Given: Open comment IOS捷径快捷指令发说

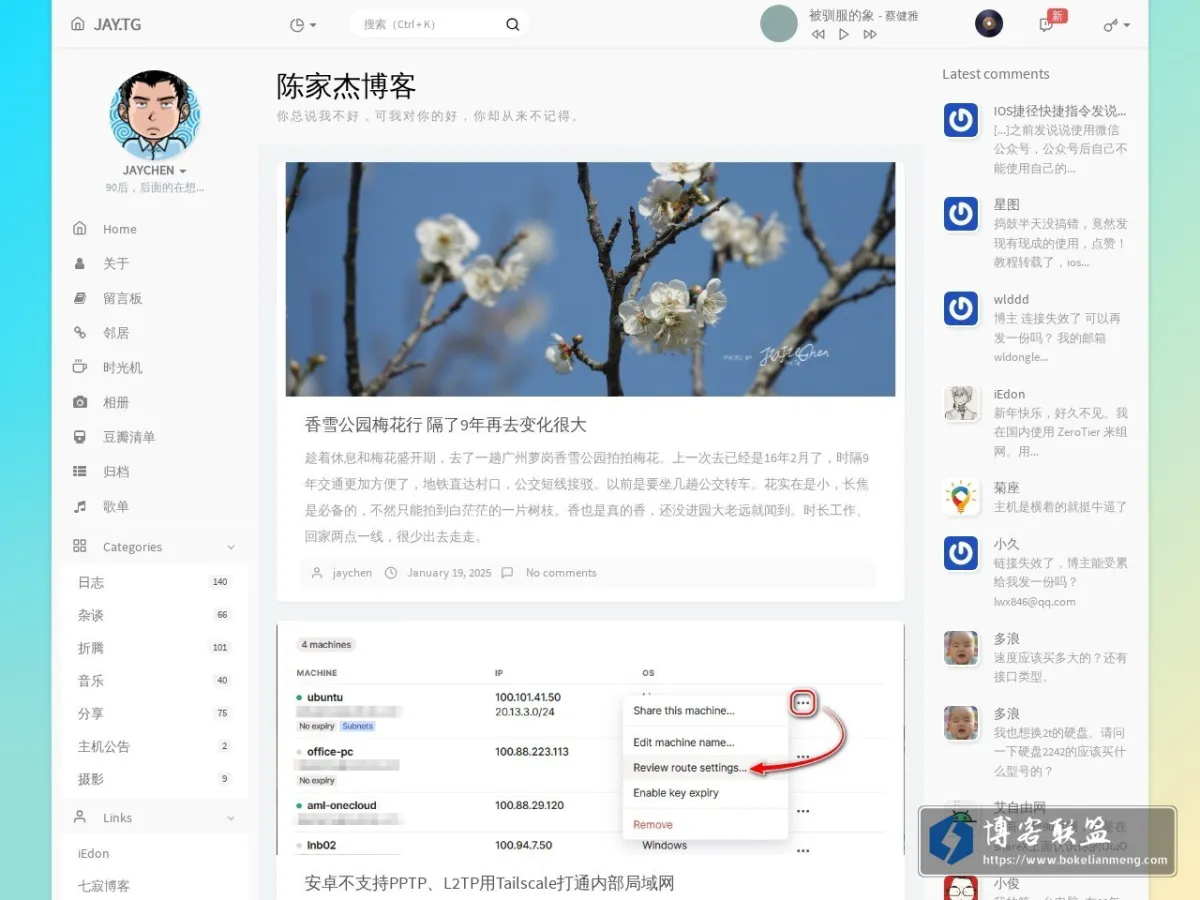Looking at the screenshot, I should (1060, 111).
